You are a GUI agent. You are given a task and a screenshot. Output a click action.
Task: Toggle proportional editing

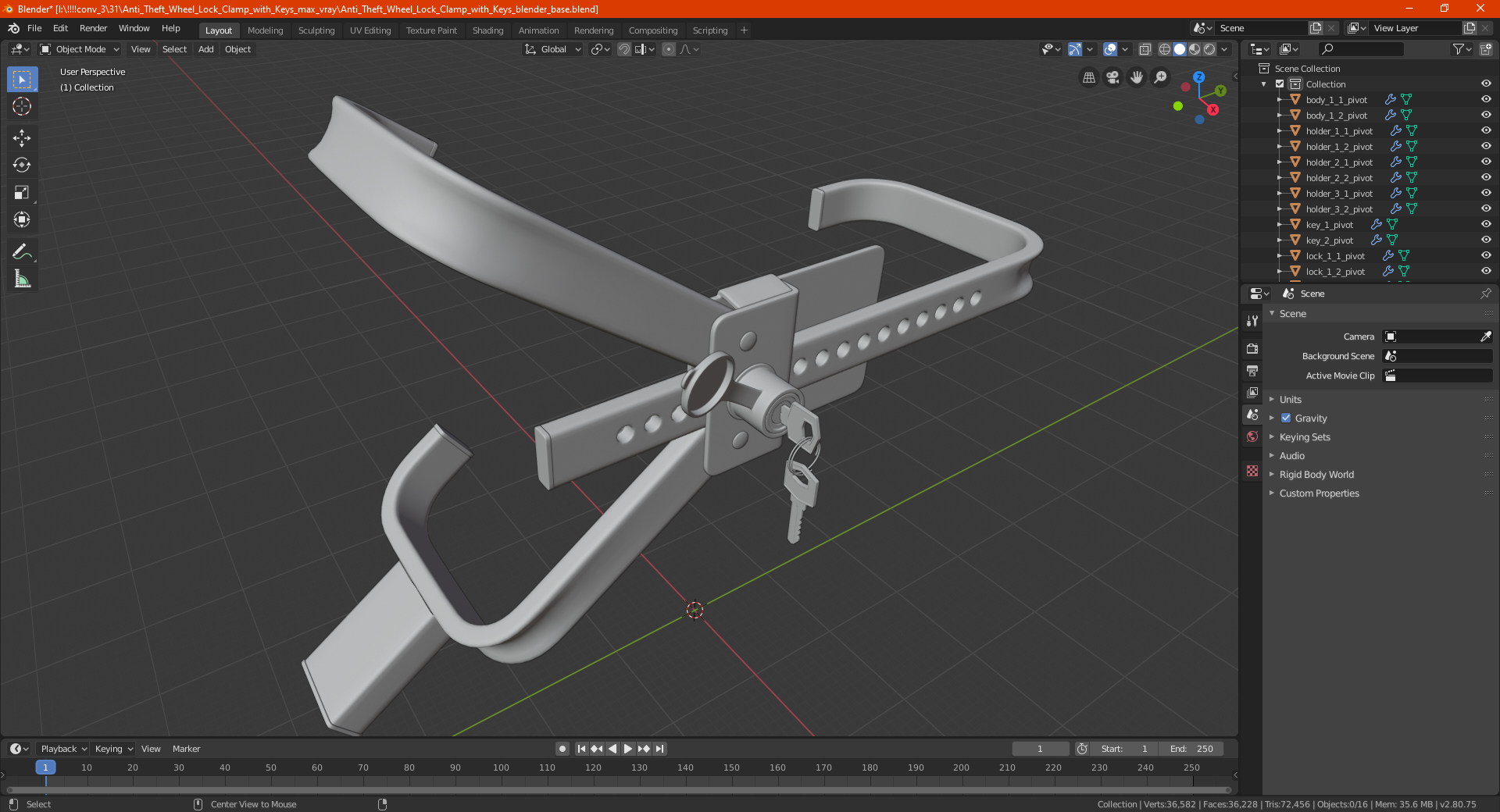[x=669, y=49]
